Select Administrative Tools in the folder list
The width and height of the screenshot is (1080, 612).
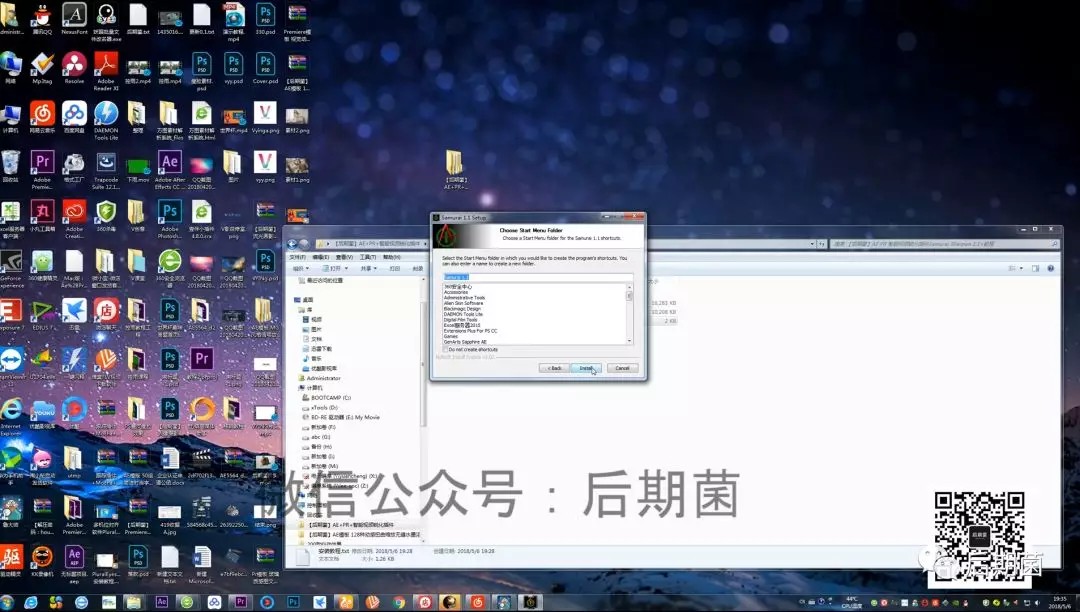pyautogui.click(x=464, y=297)
